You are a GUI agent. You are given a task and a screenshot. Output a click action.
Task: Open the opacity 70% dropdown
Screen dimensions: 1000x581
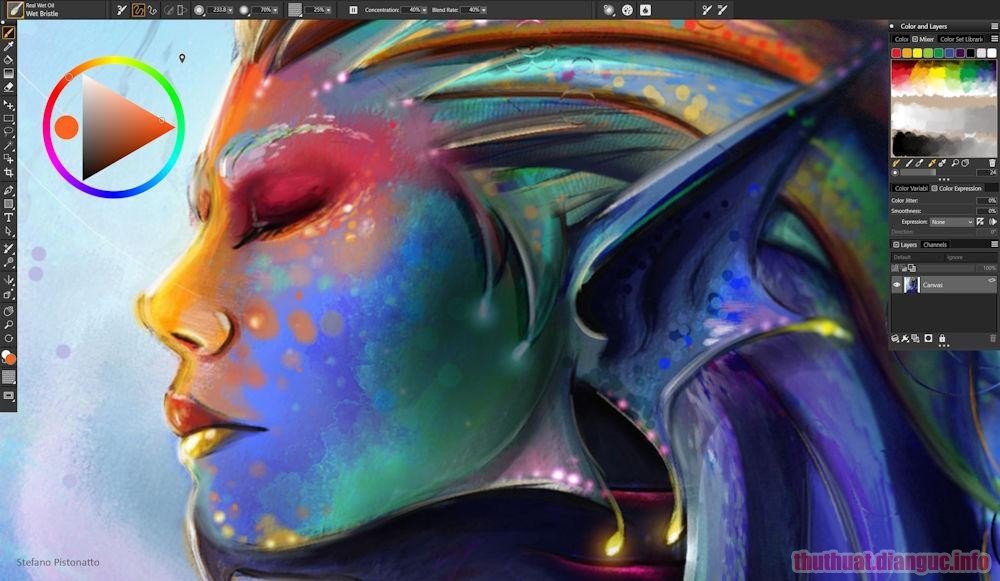tap(276, 10)
